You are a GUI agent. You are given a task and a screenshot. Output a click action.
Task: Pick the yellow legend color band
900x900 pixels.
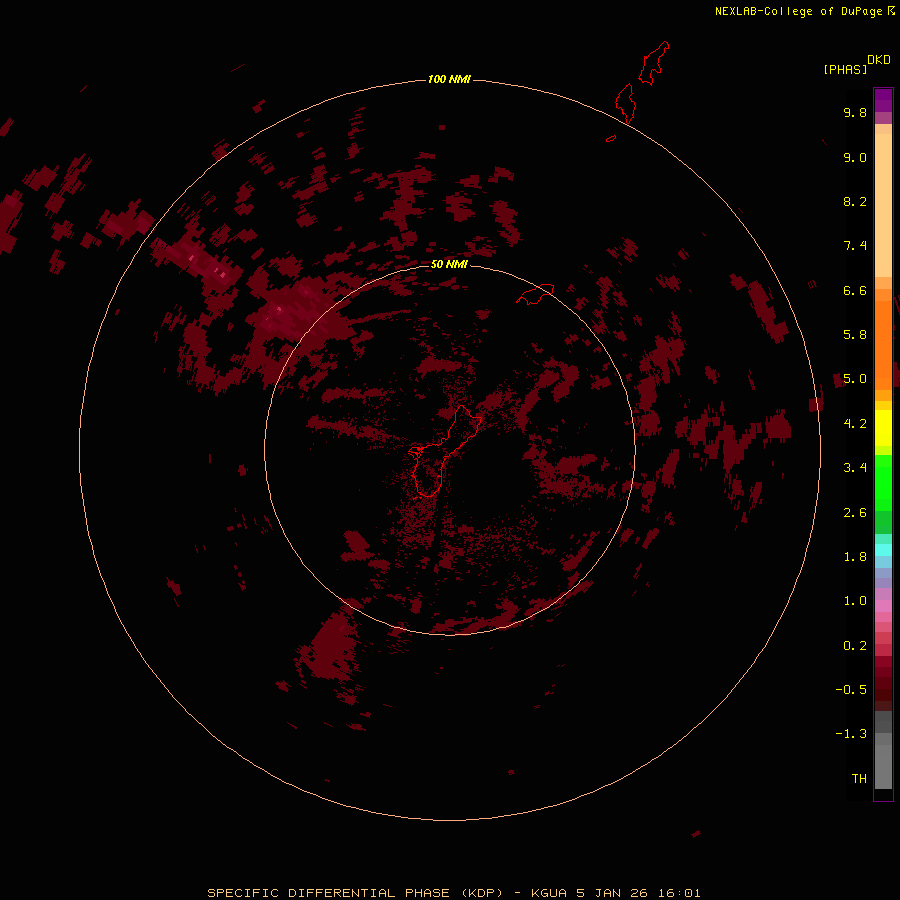[x=883, y=428]
